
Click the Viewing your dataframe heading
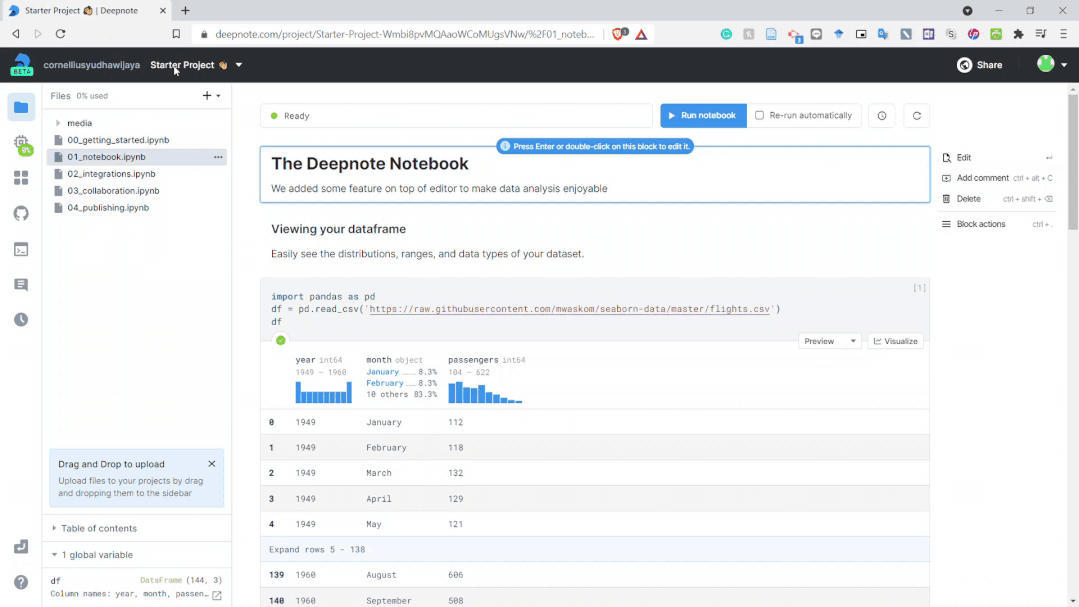point(339,229)
